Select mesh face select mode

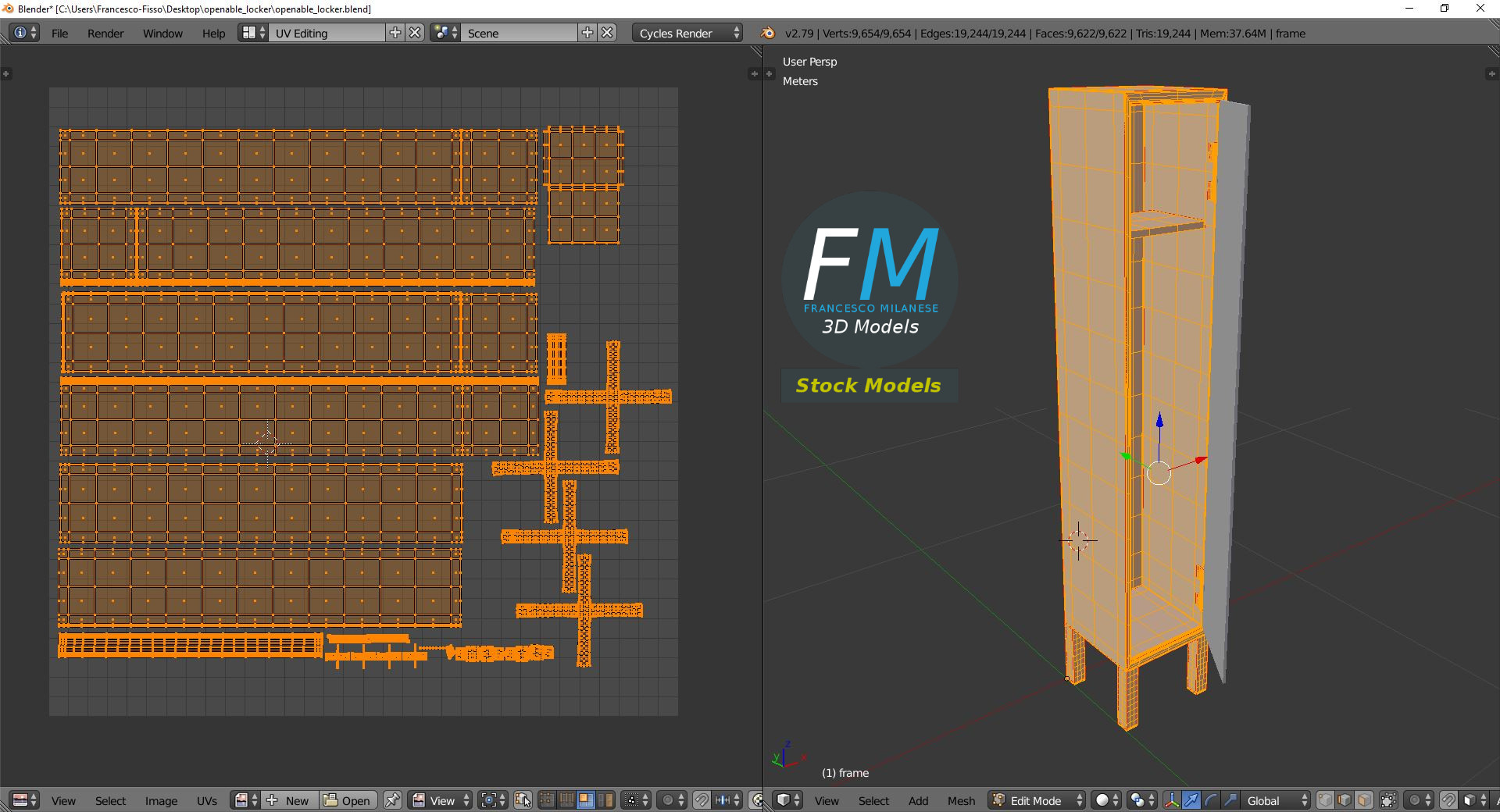click(1364, 800)
